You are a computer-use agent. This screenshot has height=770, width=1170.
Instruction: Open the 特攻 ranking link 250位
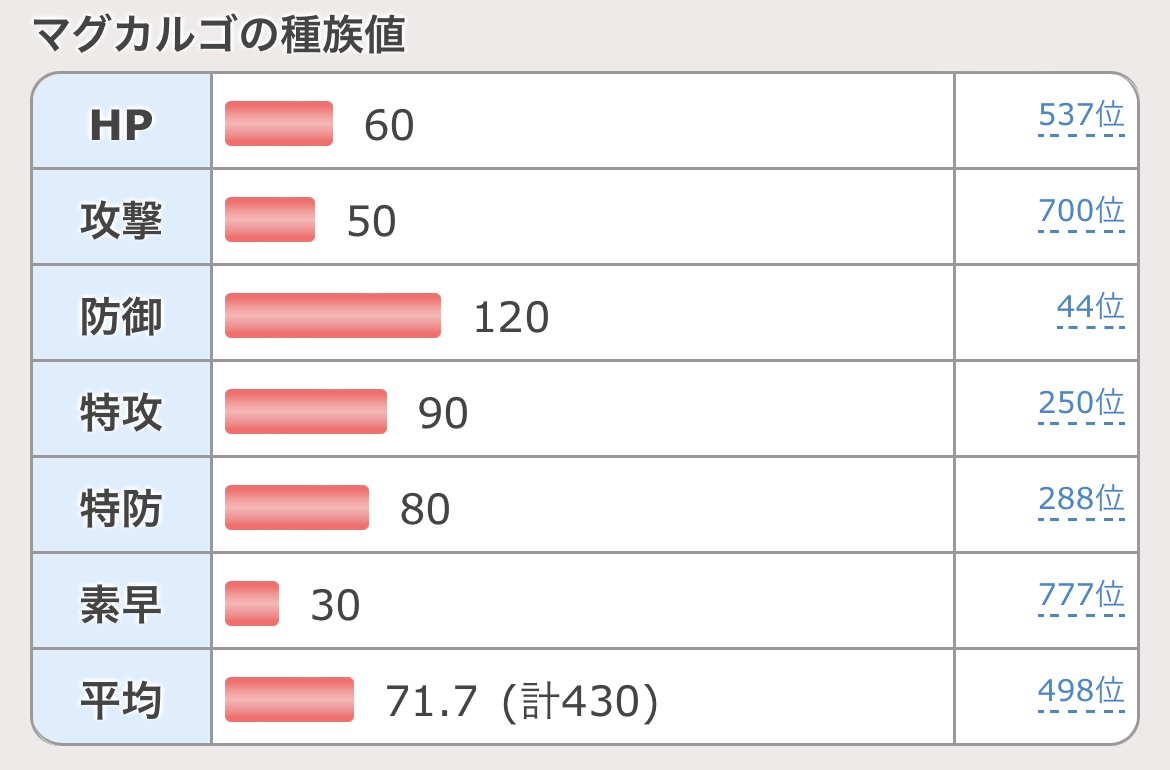(1081, 404)
